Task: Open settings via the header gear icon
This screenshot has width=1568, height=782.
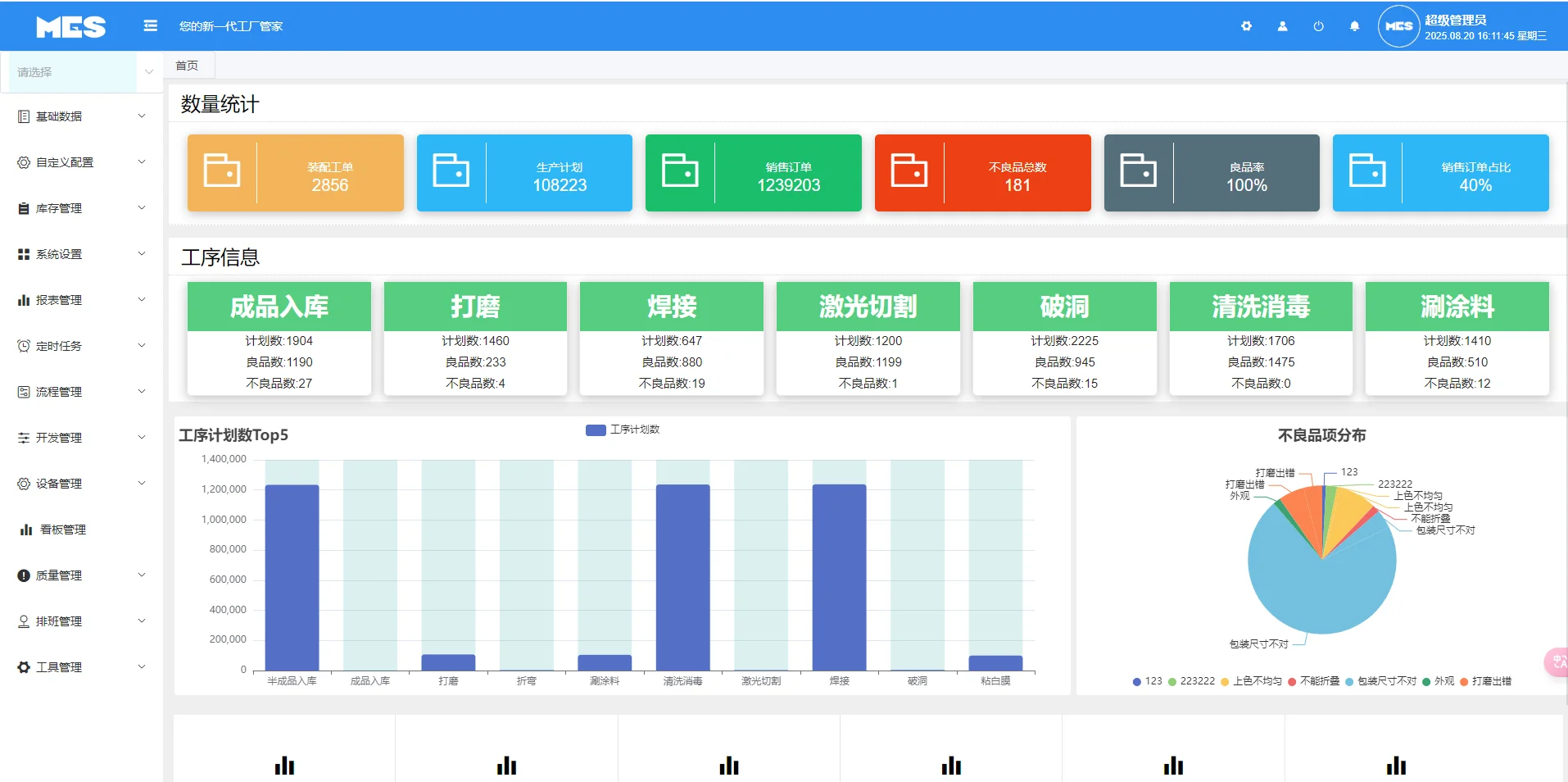Action: 1246,26
